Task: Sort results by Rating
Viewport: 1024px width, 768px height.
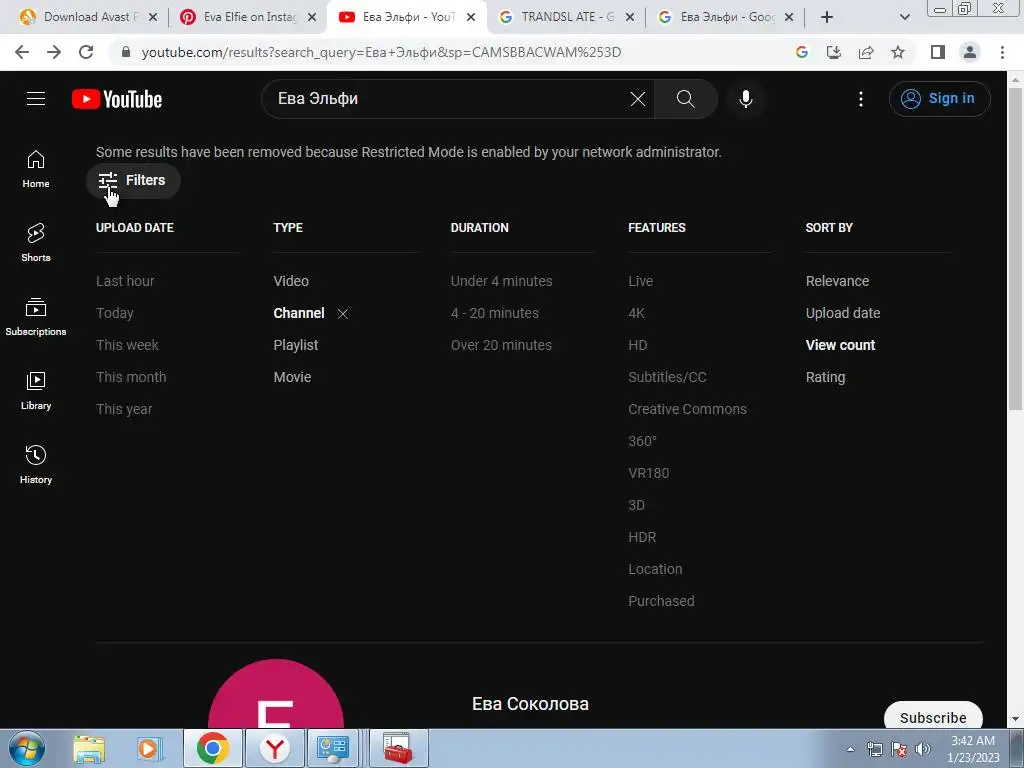Action: click(x=825, y=377)
